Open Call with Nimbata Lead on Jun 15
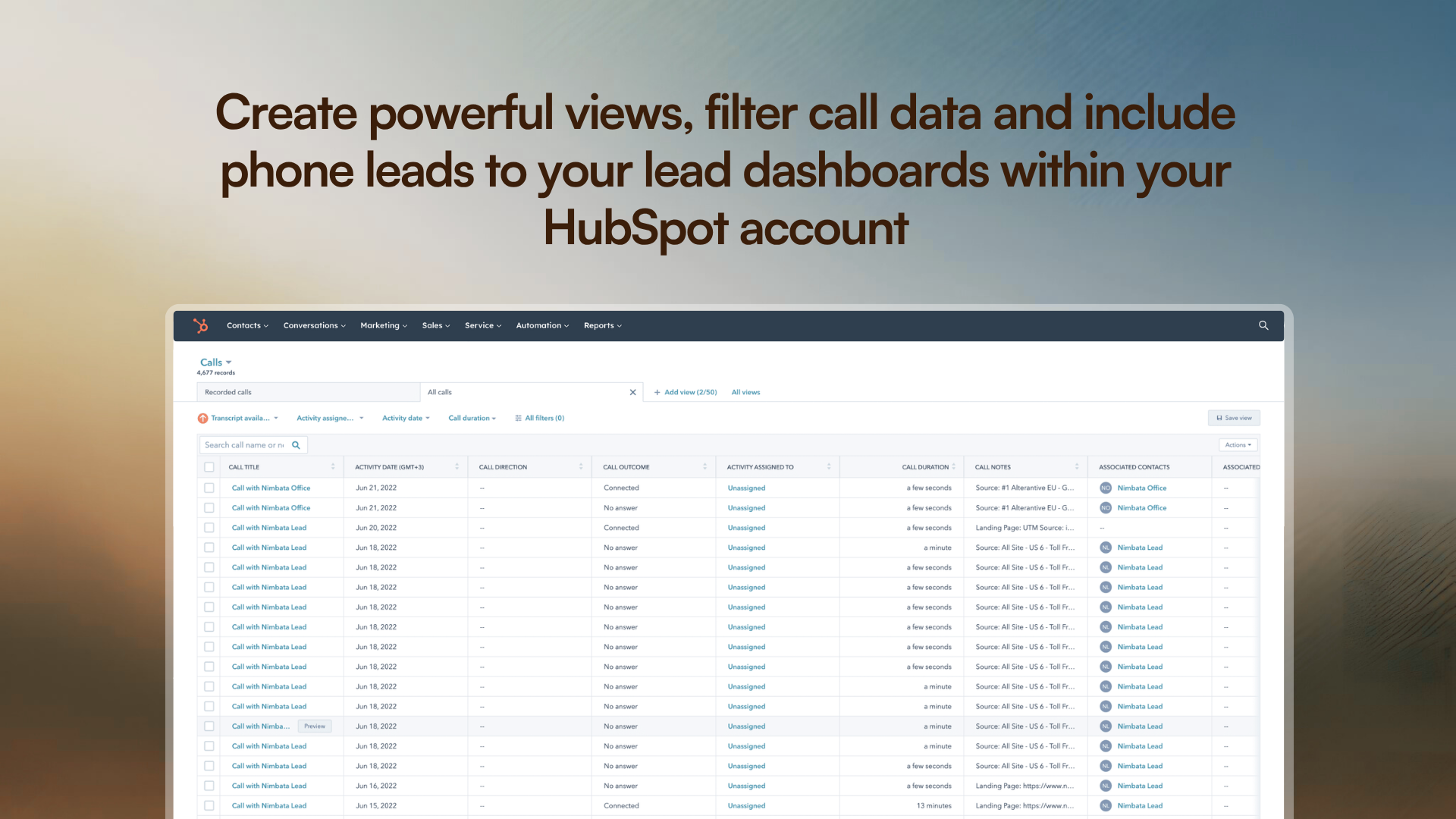Image resolution: width=1456 pixels, height=819 pixels. point(269,805)
